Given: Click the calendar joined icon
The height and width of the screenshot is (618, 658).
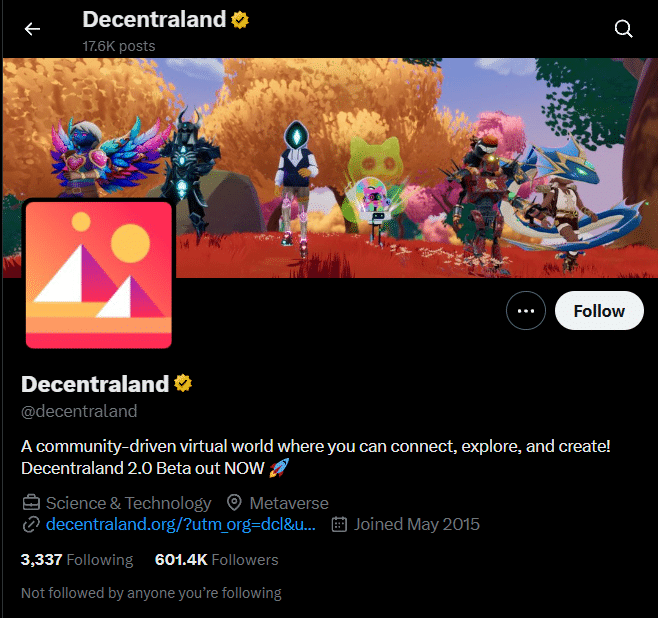Looking at the screenshot, I should 339,524.
